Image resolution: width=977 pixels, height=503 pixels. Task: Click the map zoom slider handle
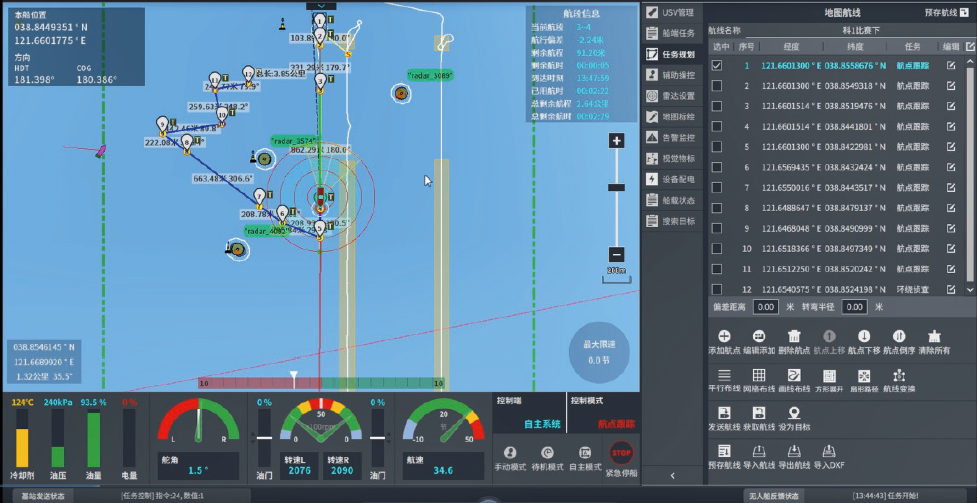(617, 187)
